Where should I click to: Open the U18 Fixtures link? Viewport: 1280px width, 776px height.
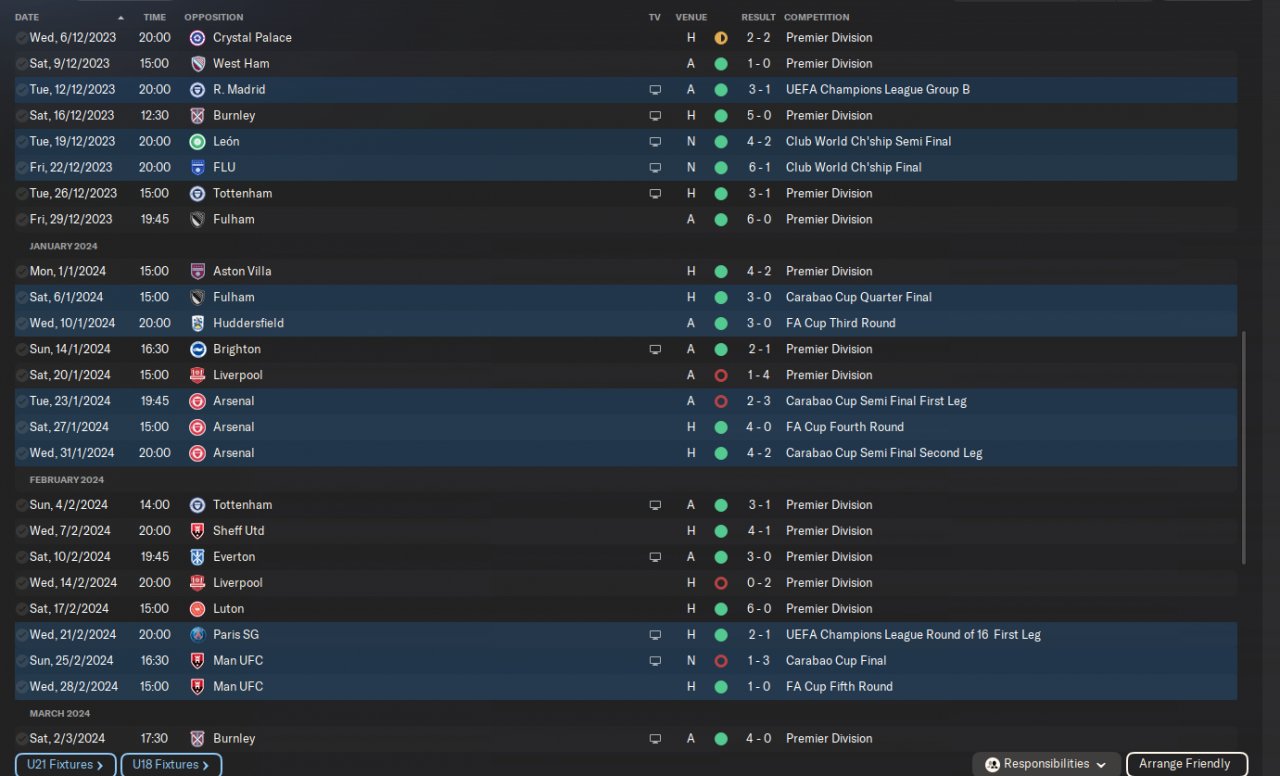pos(171,765)
